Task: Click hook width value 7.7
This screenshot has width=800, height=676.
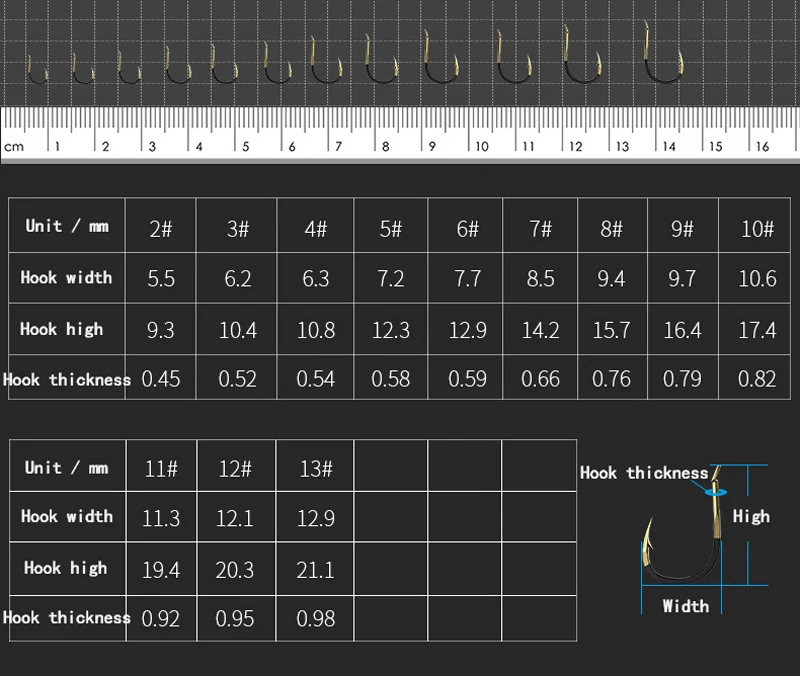Action: tap(468, 279)
